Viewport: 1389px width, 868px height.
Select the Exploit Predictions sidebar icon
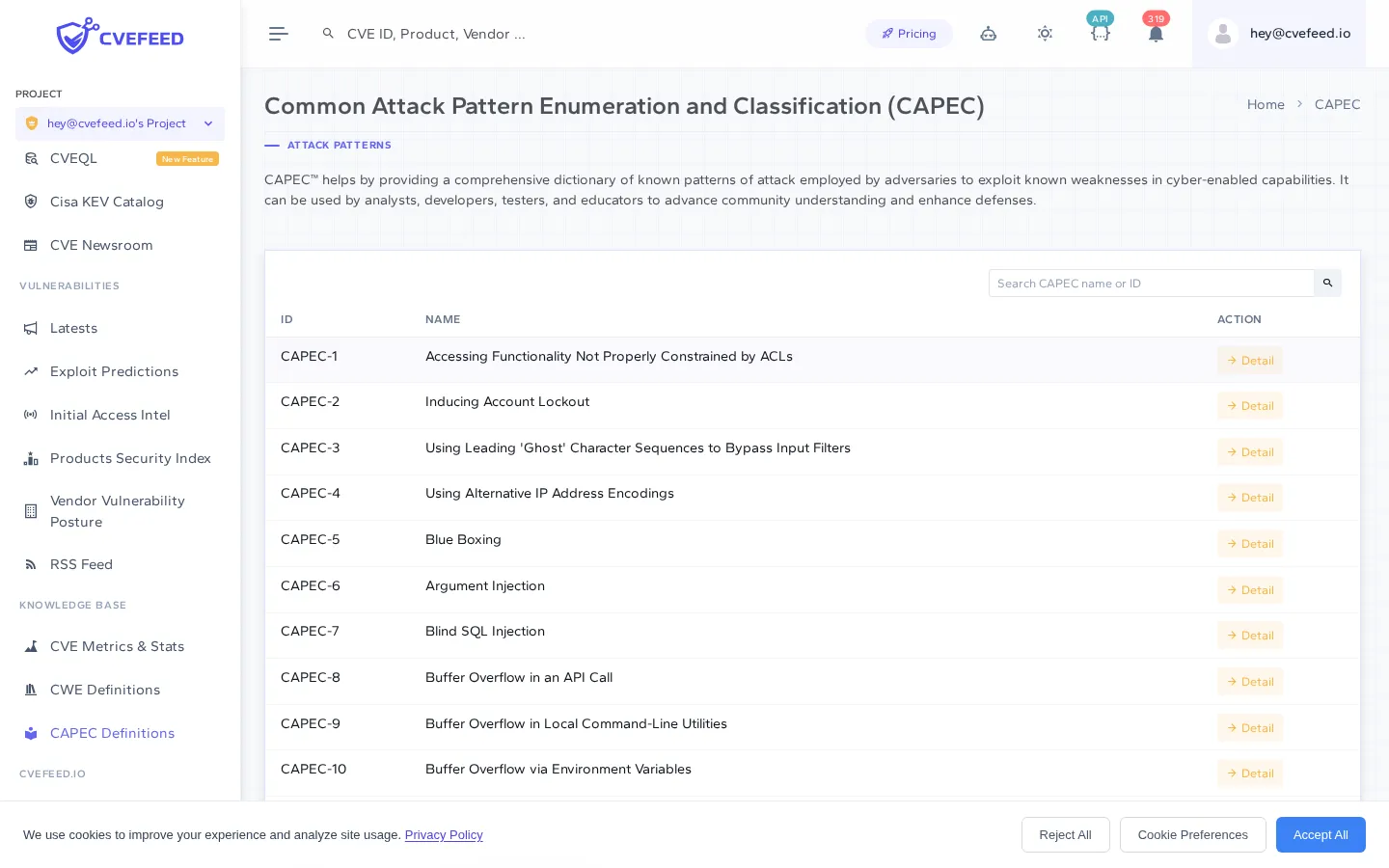pyautogui.click(x=32, y=371)
